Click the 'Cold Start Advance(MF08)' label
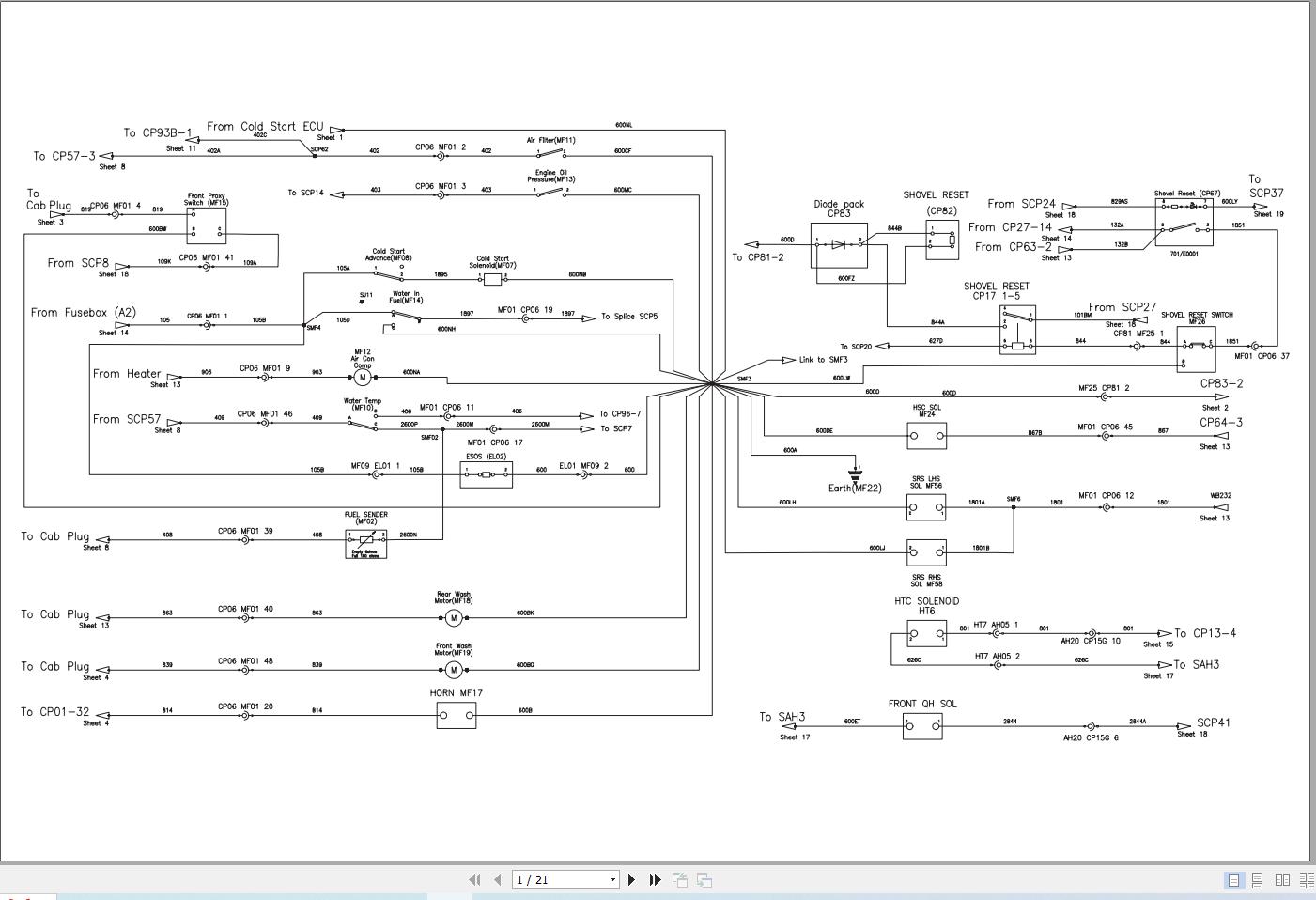 (x=389, y=255)
